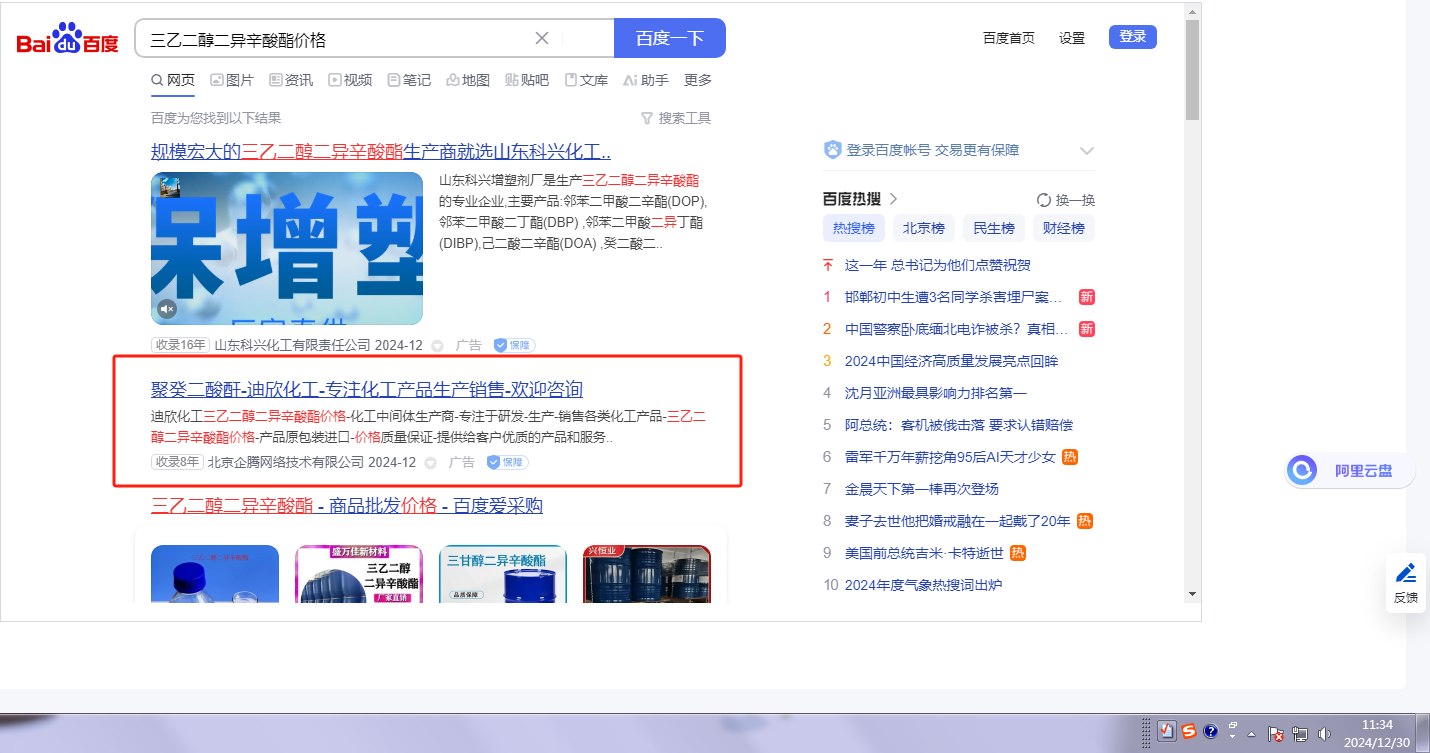Open dropdown arrow beside 北京企腾网络技术有限公司 2024-12
The height and width of the screenshot is (753, 1430).
point(430,463)
